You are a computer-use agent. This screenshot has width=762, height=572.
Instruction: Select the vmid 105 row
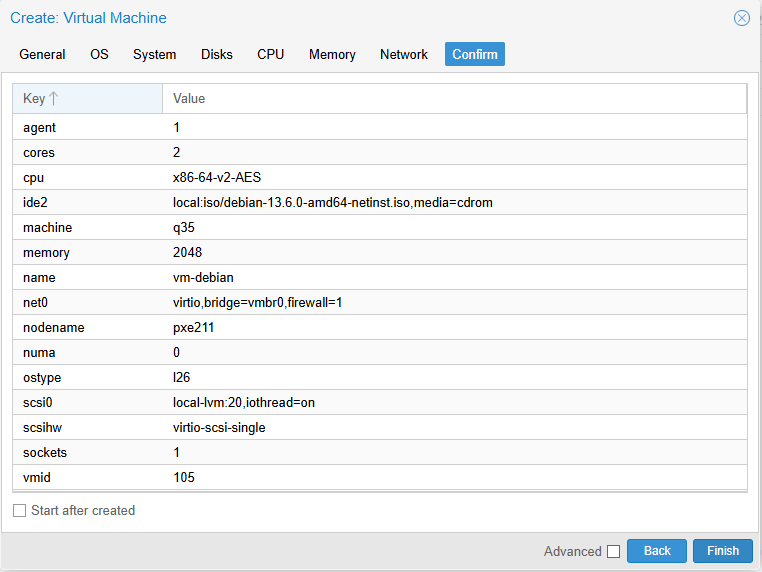point(380,477)
